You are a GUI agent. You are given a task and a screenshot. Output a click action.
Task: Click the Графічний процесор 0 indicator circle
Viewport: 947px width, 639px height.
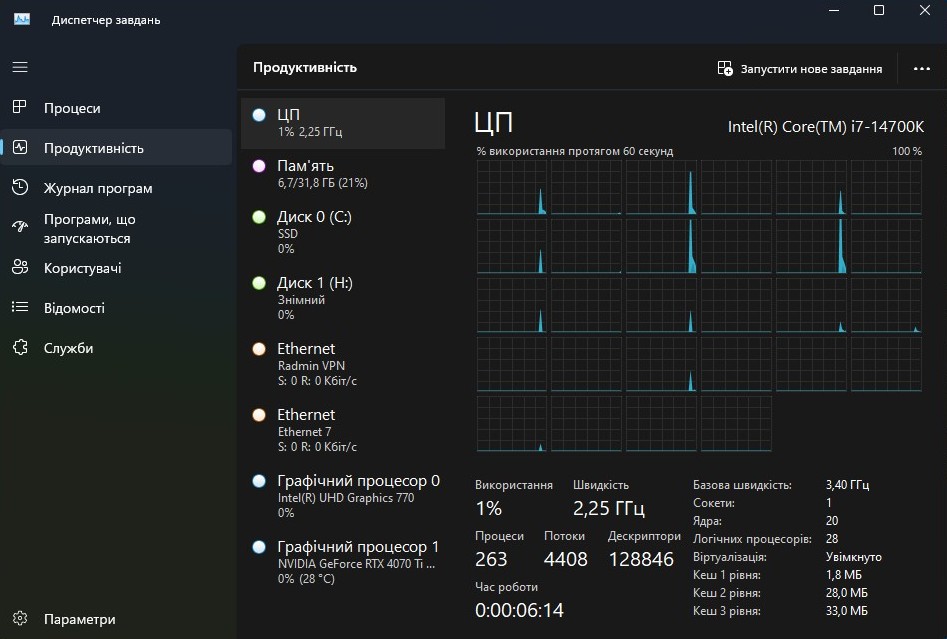259,481
